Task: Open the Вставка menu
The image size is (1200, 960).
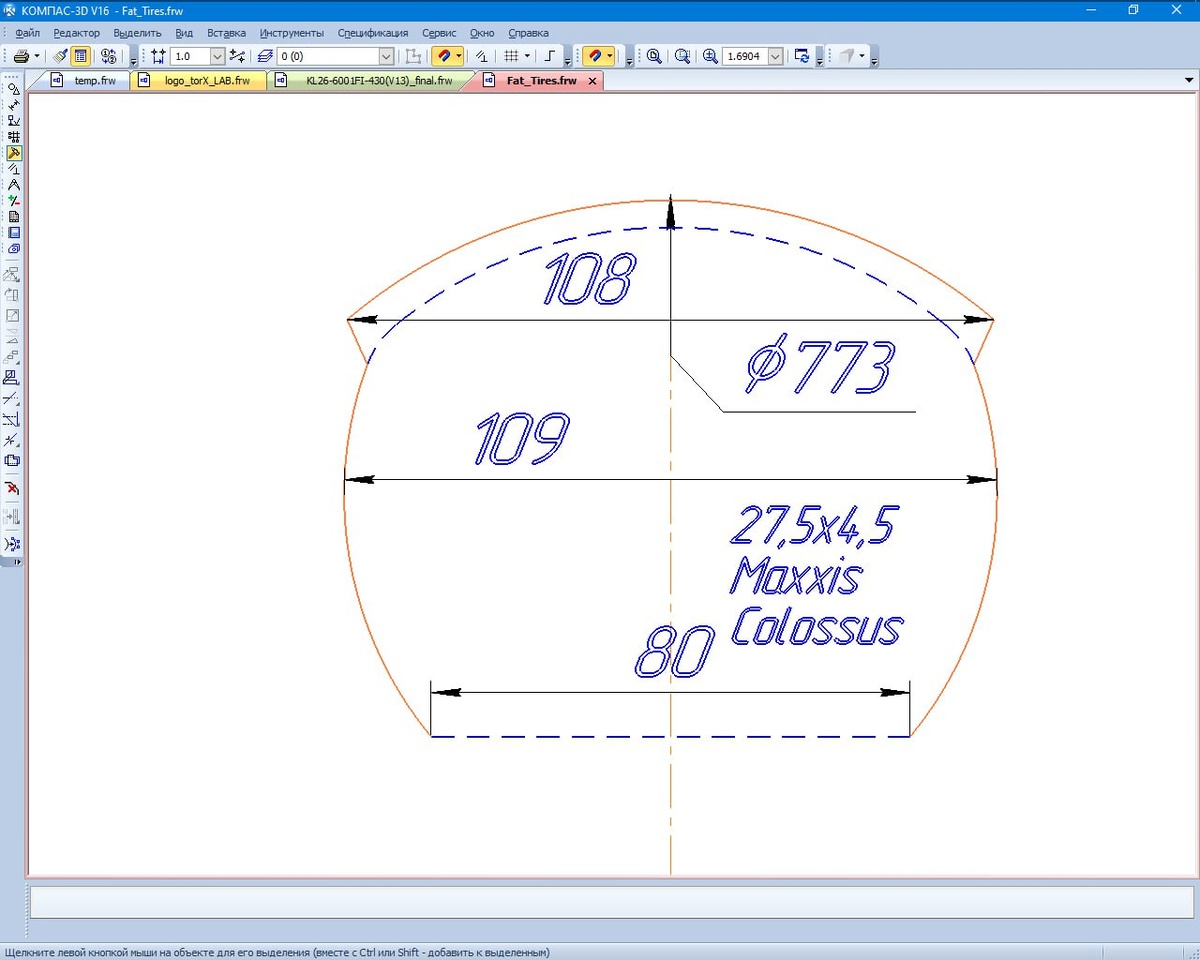Action: (x=226, y=33)
